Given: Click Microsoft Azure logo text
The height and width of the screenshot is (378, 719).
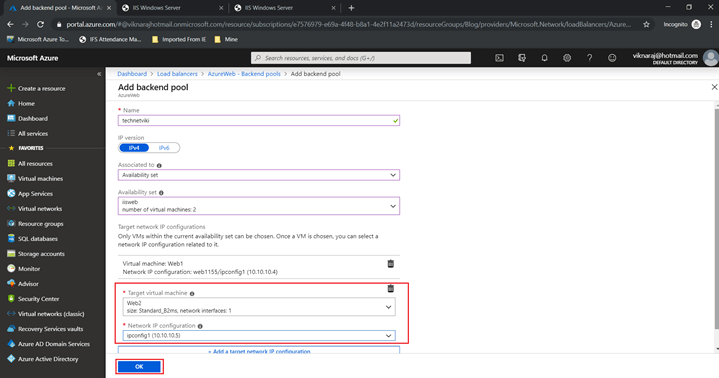Looking at the screenshot, I should 33,58.
